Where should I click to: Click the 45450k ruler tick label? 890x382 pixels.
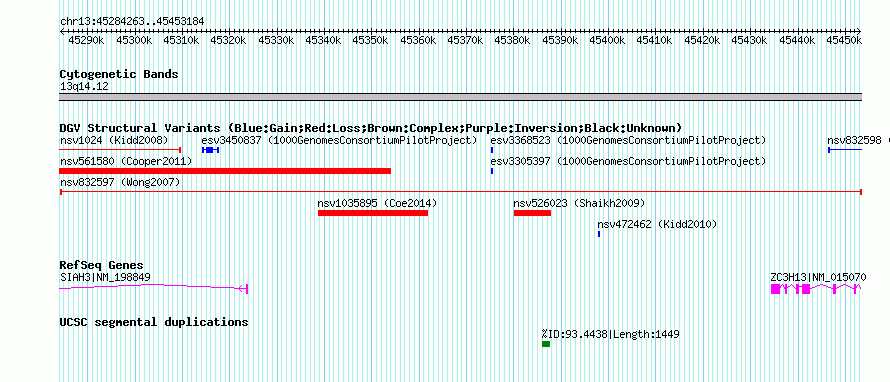point(844,40)
